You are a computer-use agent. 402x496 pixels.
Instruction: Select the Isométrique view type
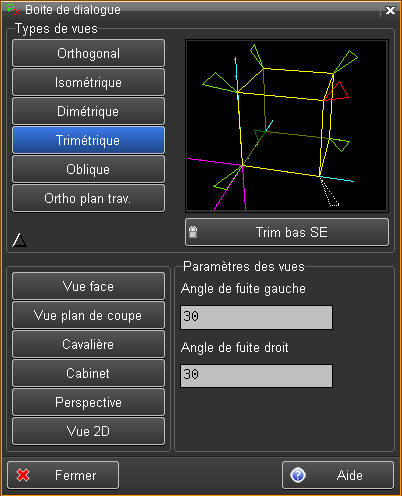[x=88, y=82]
